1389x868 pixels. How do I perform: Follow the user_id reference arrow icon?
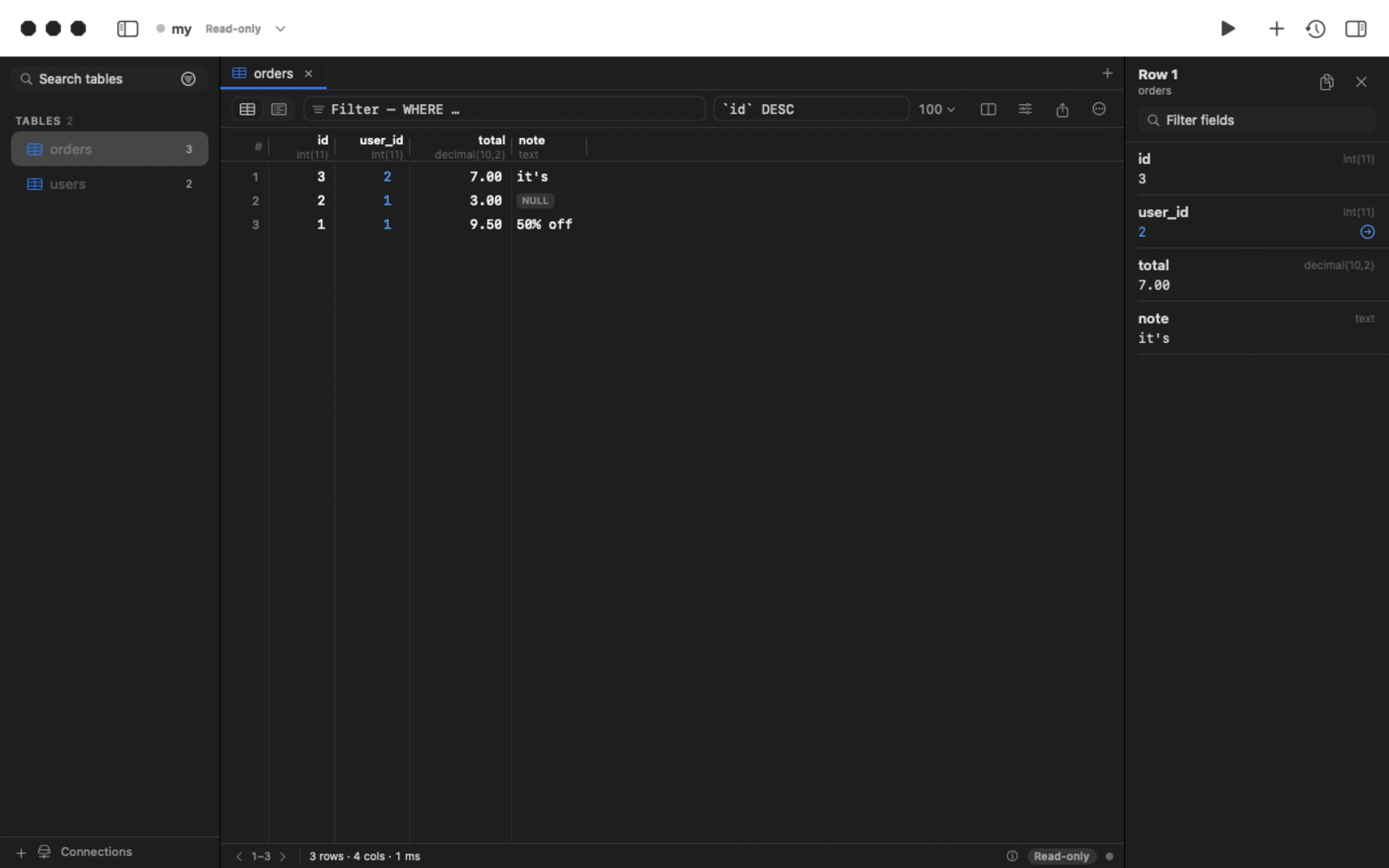(1367, 232)
